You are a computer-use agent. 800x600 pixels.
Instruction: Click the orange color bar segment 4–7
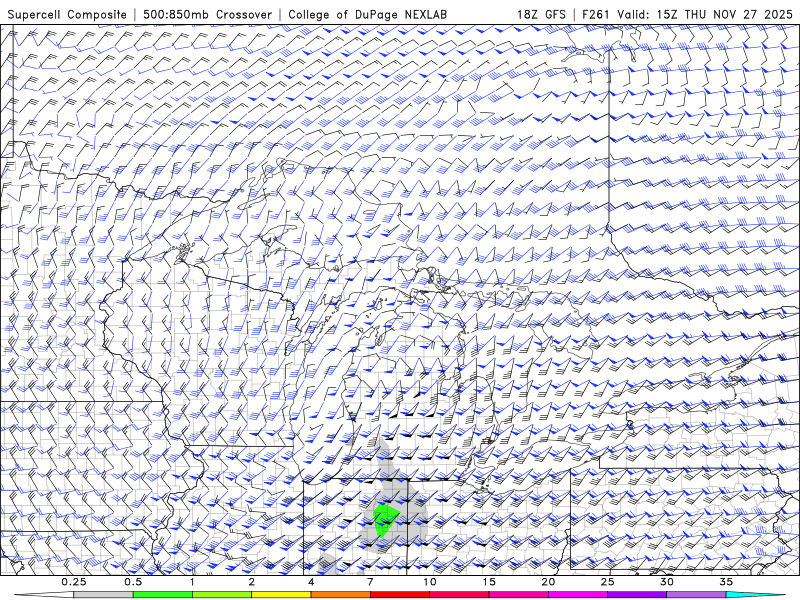[341, 595]
